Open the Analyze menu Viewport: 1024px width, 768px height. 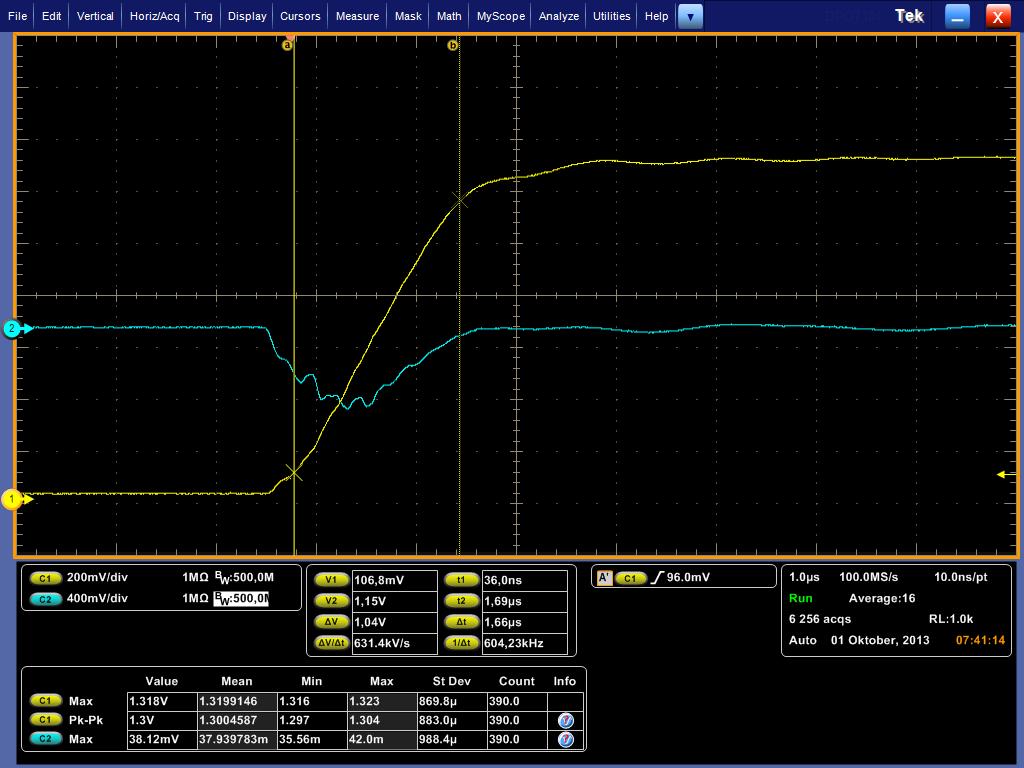tap(559, 16)
